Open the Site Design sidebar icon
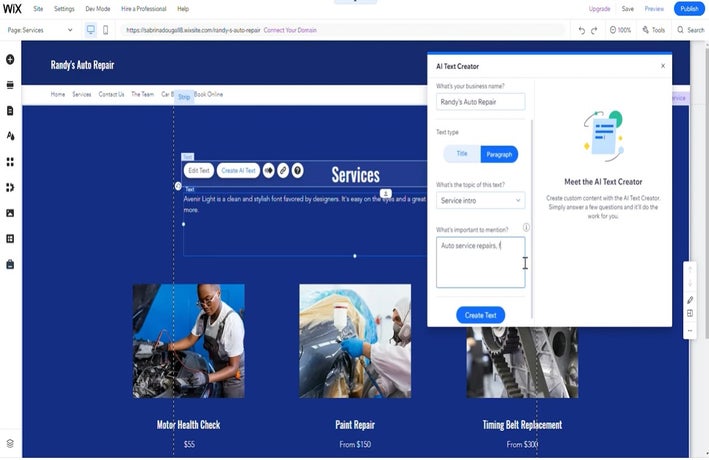Image resolution: width=709 pixels, height=460 pixels. 10,136
